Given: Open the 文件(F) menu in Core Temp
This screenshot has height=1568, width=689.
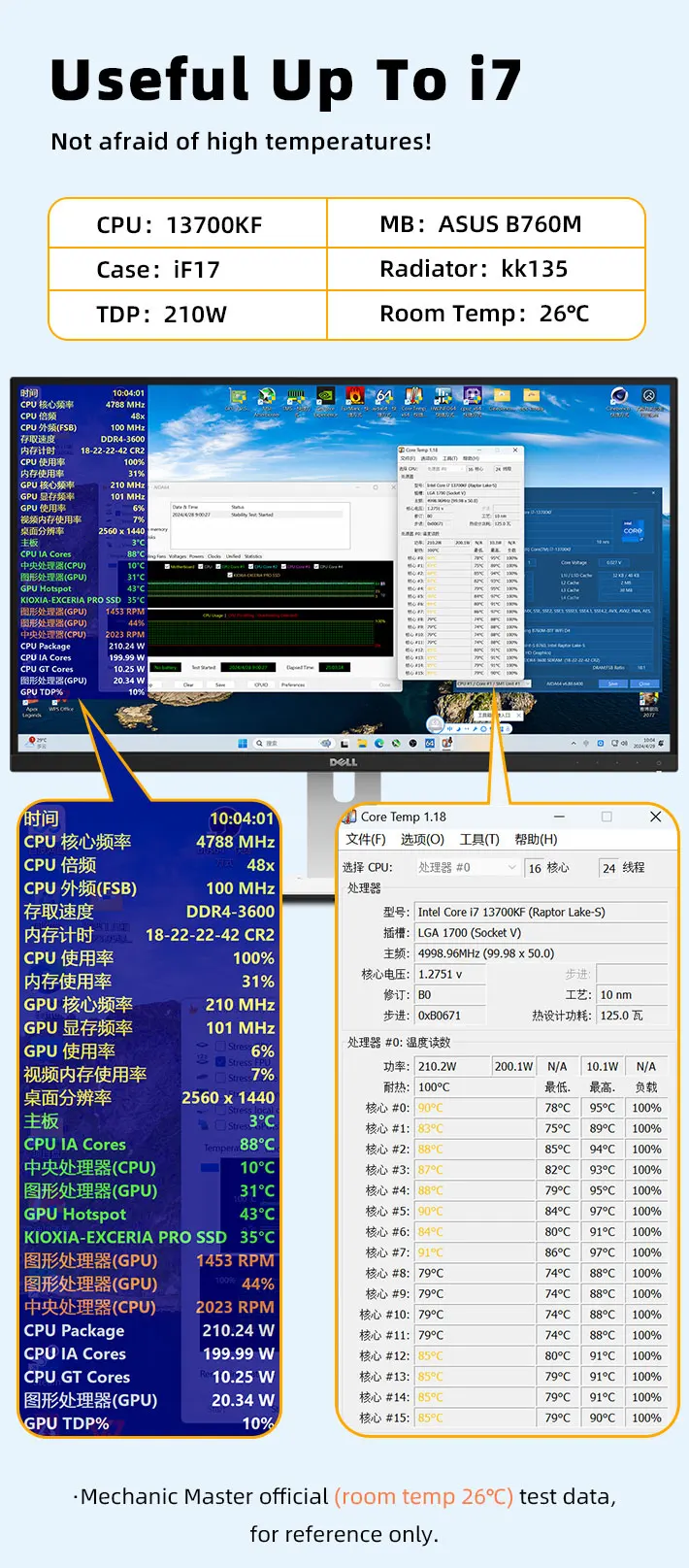Looking at the screenshot, I should coord(365,839).
